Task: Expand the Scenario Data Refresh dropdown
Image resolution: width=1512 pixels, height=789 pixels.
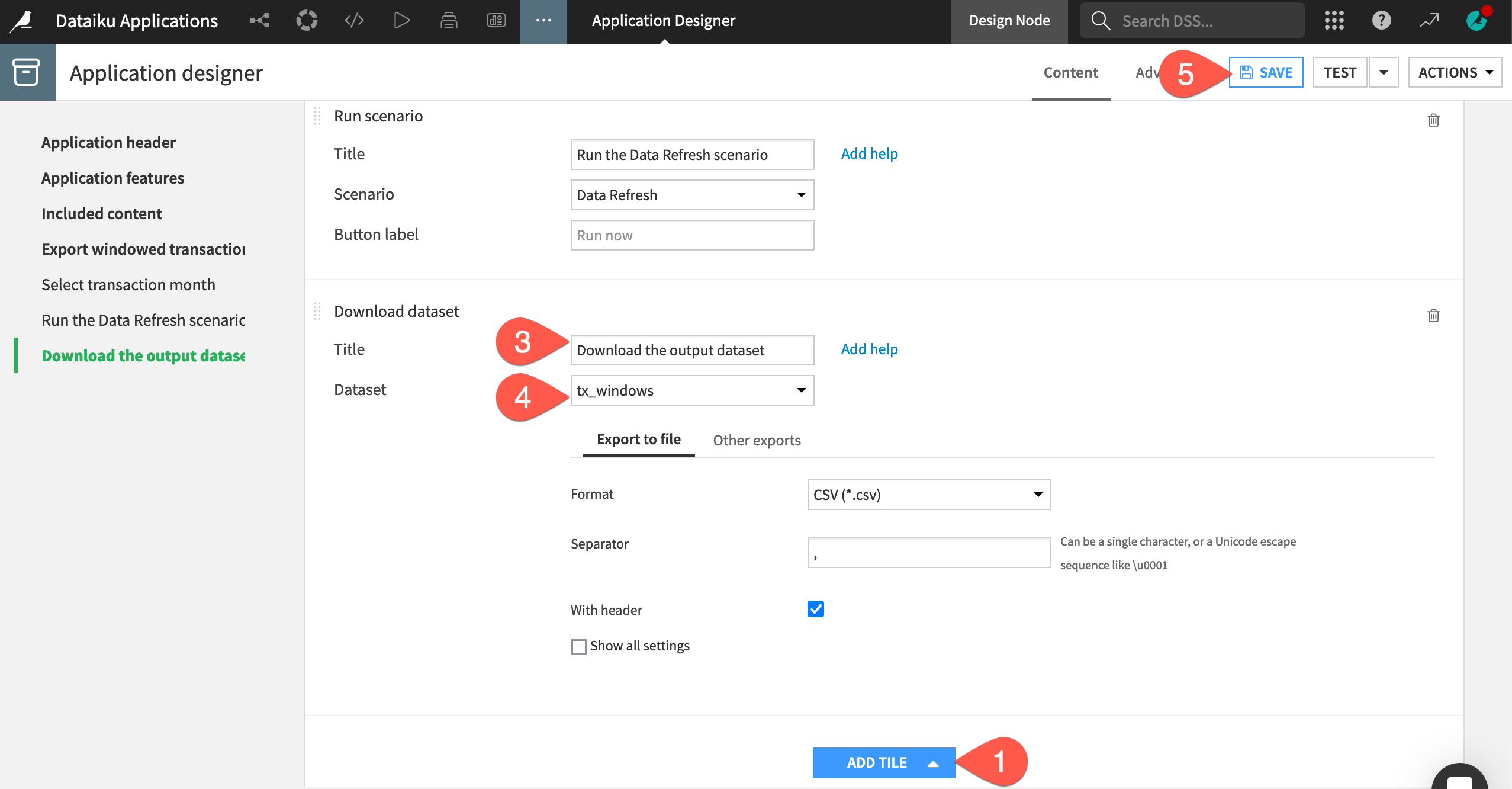Action: pos(691,195)
